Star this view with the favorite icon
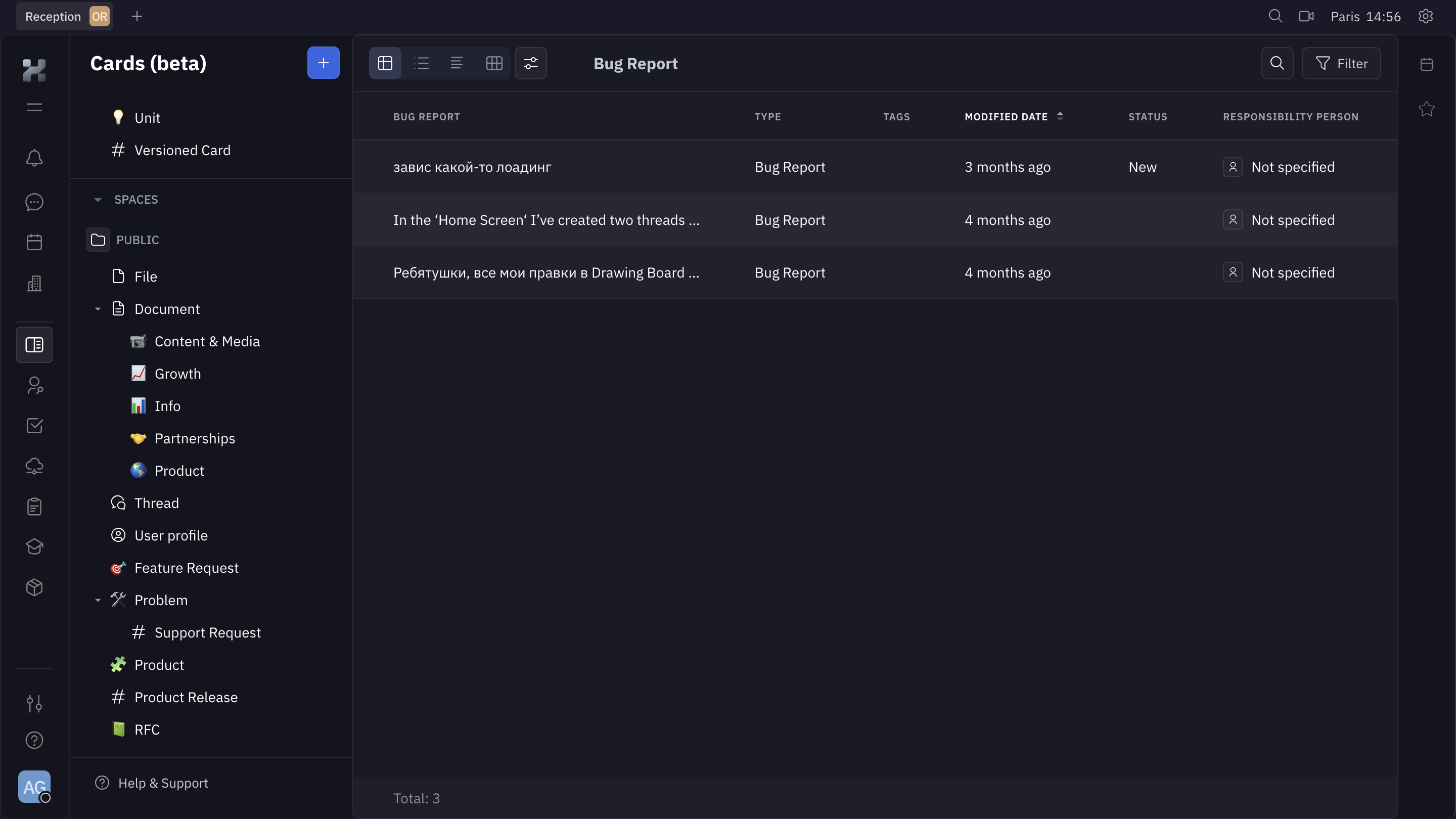The height and width of the screenshot is (819, 1456). tap(1427, 109)
